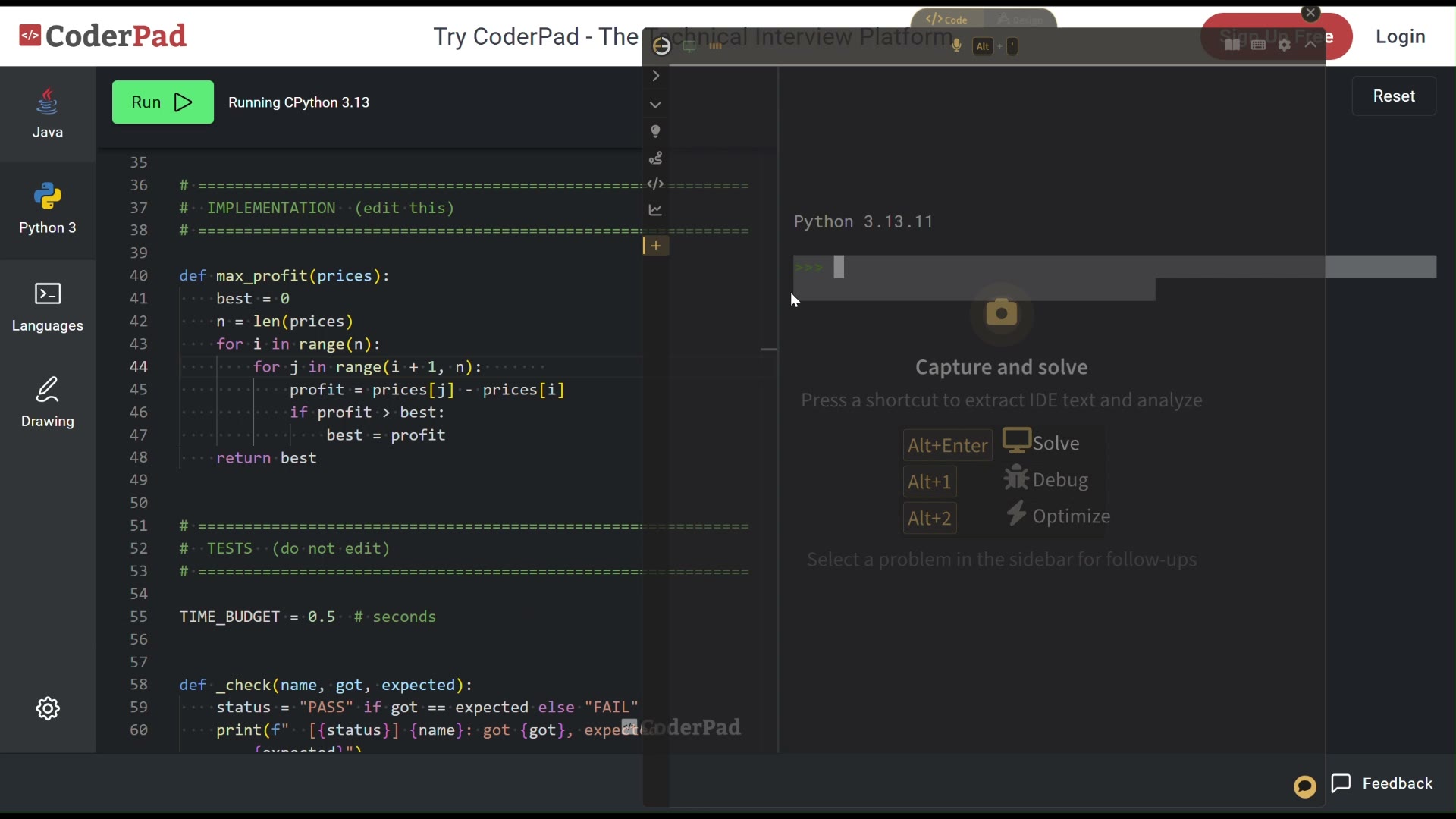Click the camera capture icon
Viewport: 1456px width, 819px height.
coord(1002,312)
